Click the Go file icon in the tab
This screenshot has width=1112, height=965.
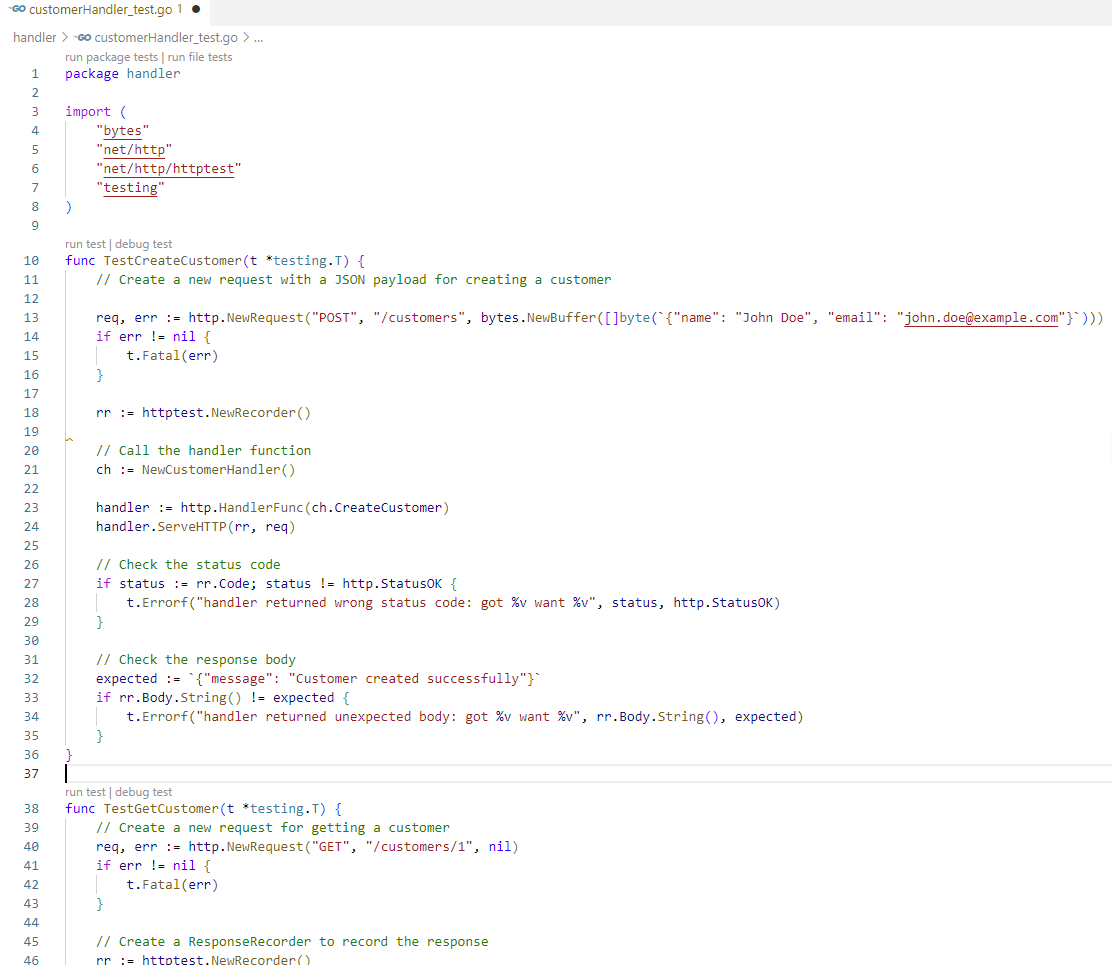click(18, 9)
